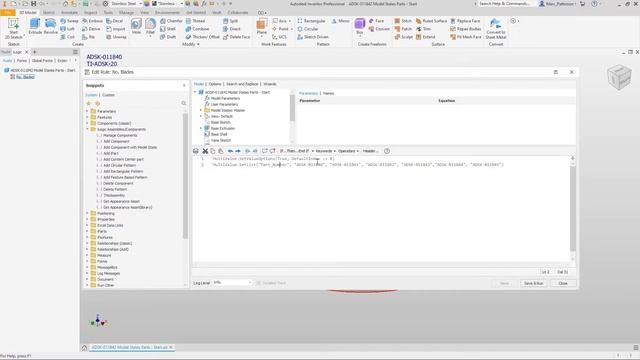Switch to the Options tab in rule editor
Viewport: 640px width, 360px height.
click(215, 84)
